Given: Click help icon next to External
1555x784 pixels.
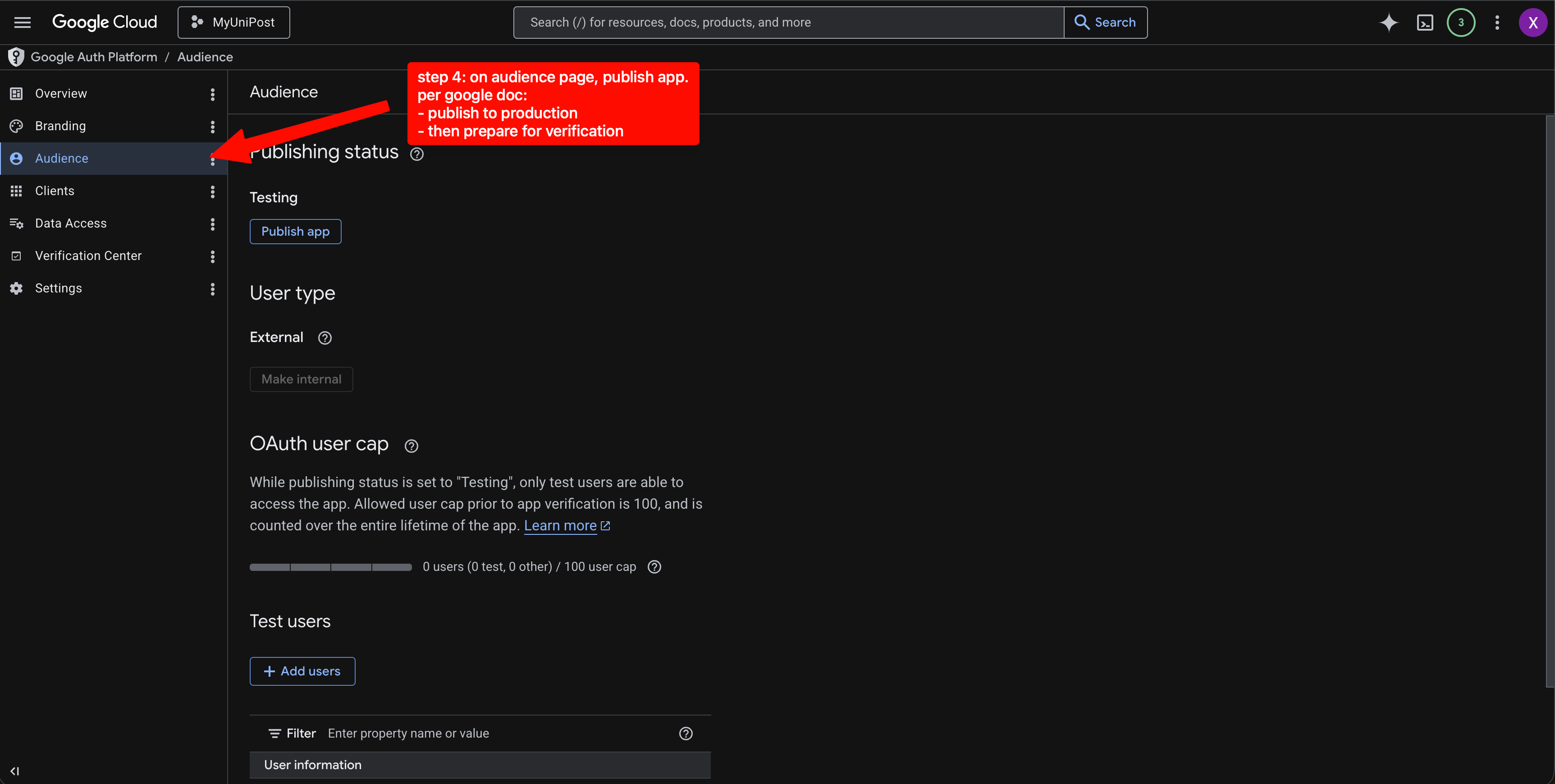Looking at the screenshot, I should click(325, 338).
